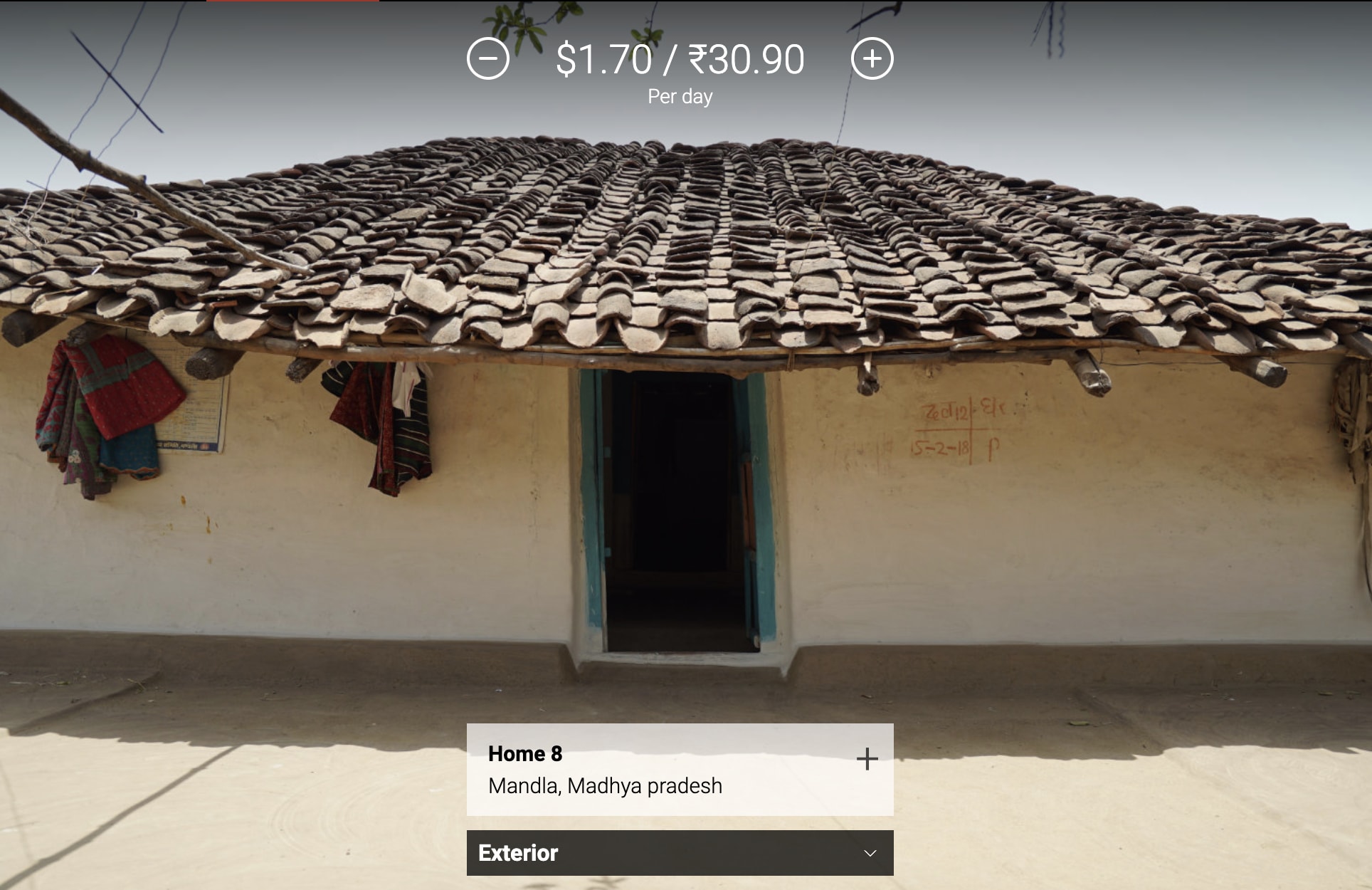Click the Home 8 title text
The height and width of the screenshot is (890, 1372).
(525, 753)
